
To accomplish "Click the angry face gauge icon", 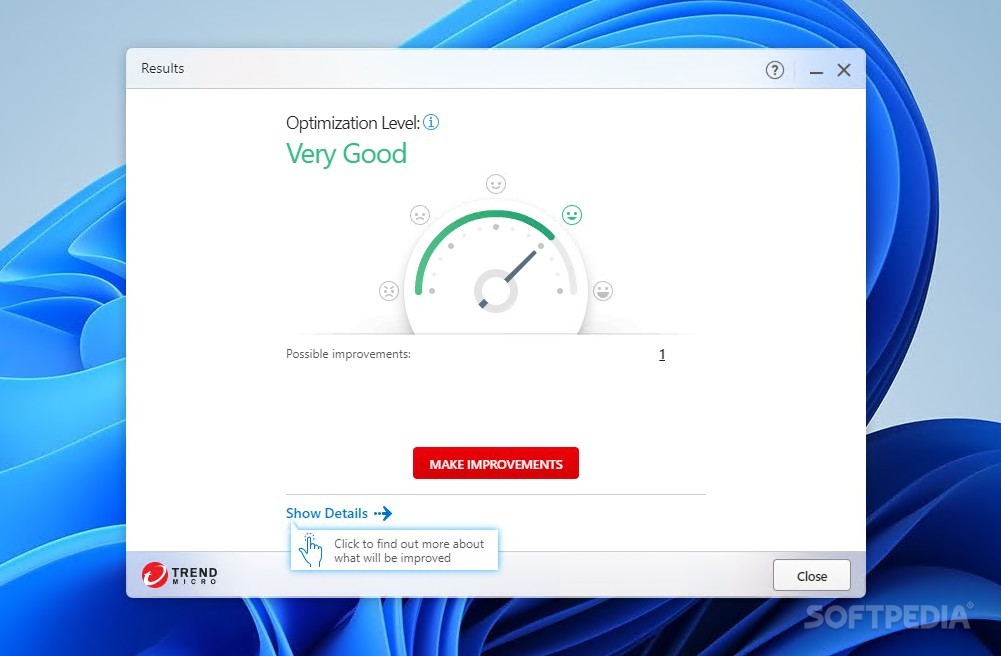I will [x=389, y=291].
